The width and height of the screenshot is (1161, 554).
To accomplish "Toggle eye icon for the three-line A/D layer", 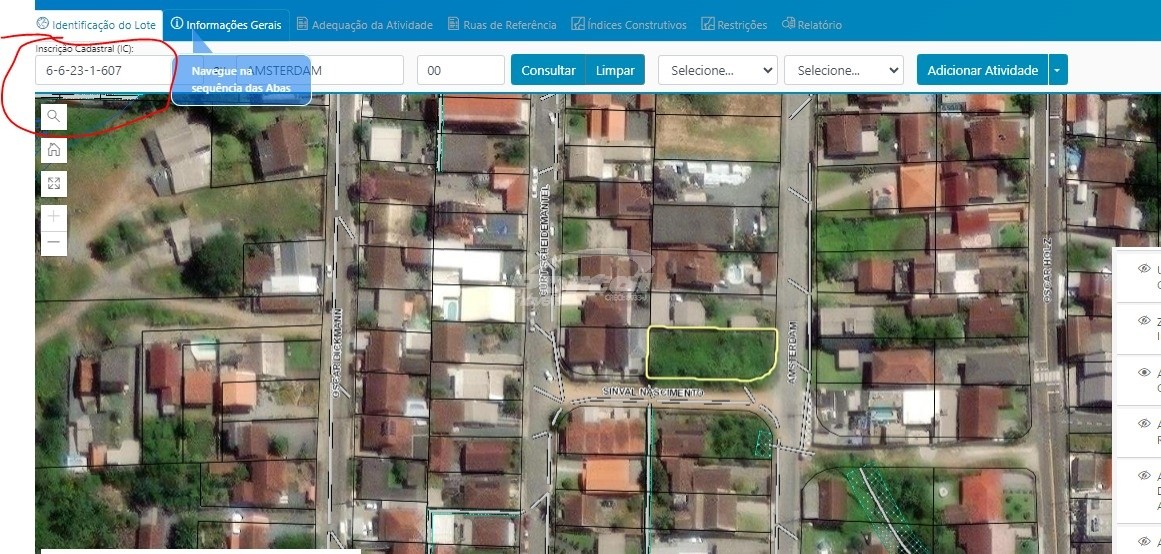I will pyautogui.click(x=1144, y=475).
